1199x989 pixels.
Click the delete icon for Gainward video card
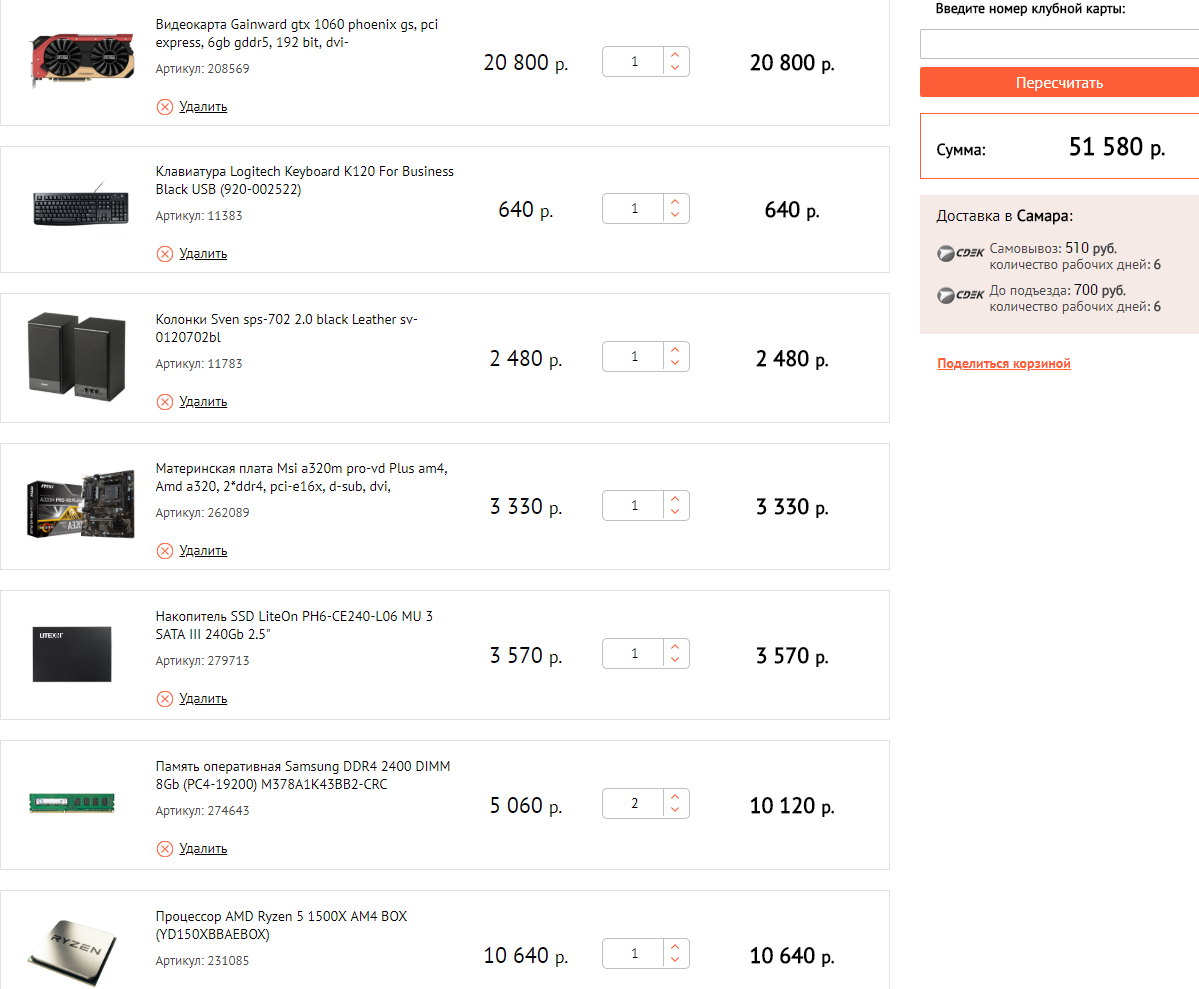[x=165, y=107]
